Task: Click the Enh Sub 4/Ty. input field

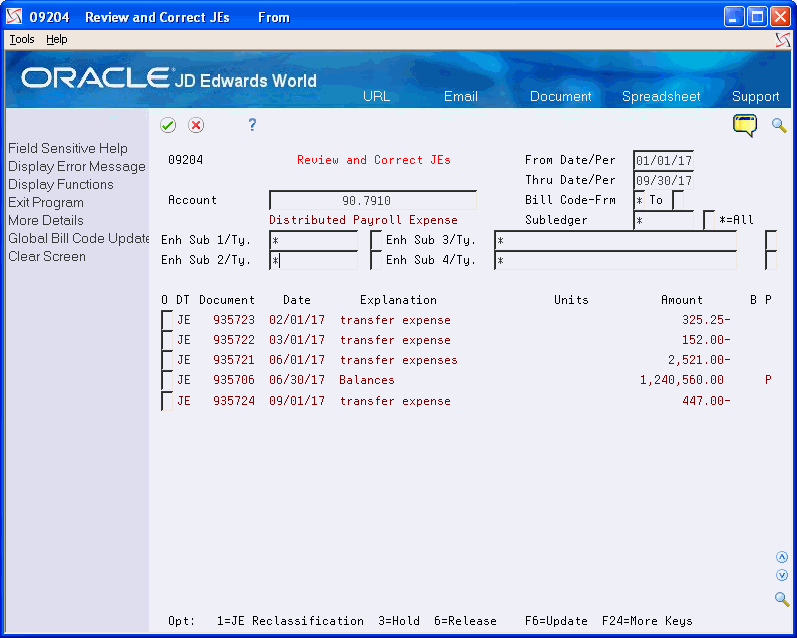Action: [616, 260]
